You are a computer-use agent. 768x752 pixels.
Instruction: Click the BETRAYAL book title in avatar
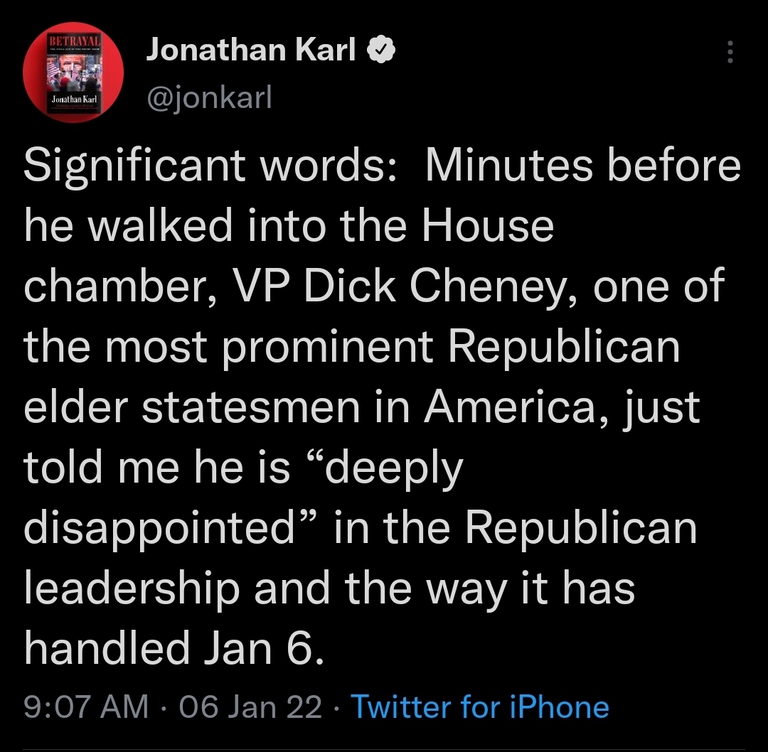click(74, 40)
